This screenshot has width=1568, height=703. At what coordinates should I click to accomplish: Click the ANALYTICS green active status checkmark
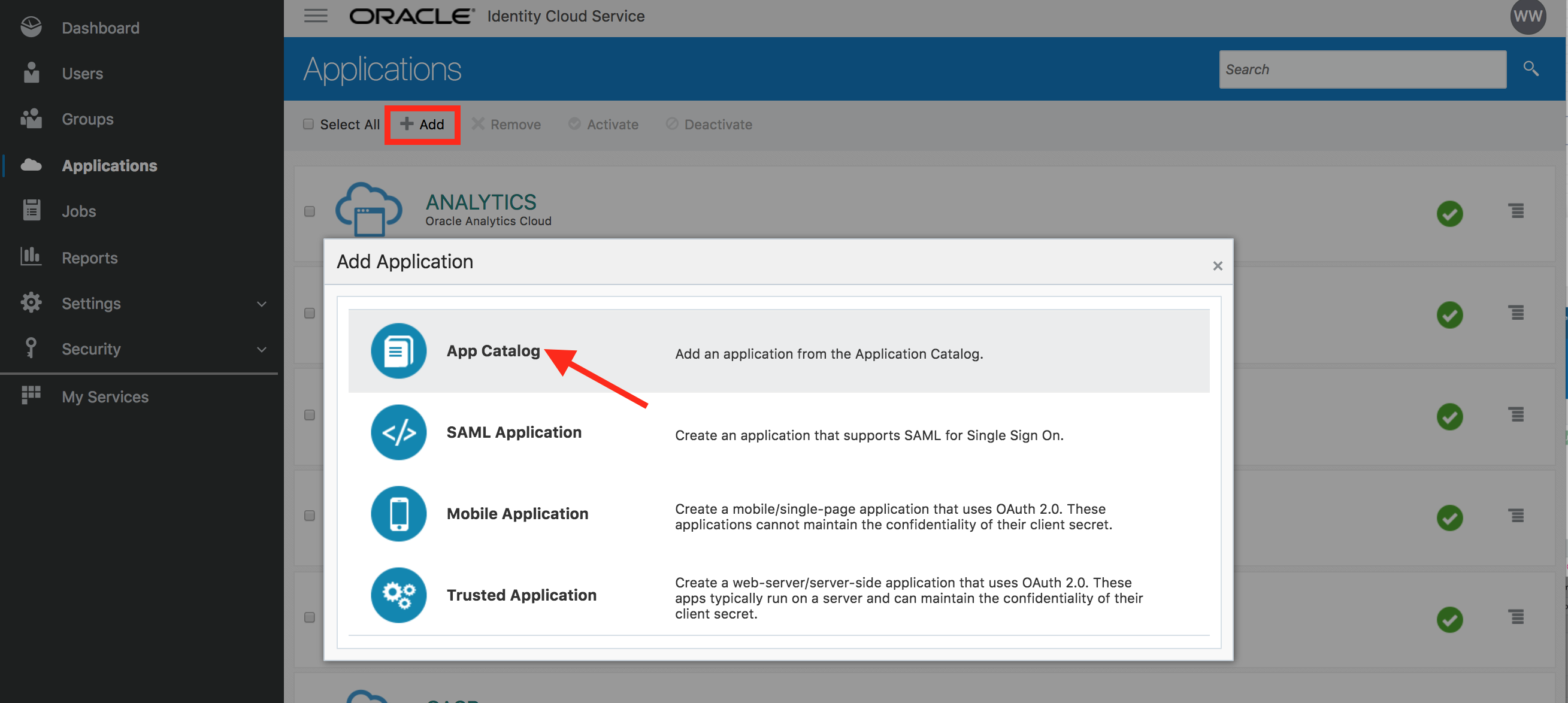coord(1449,214)
